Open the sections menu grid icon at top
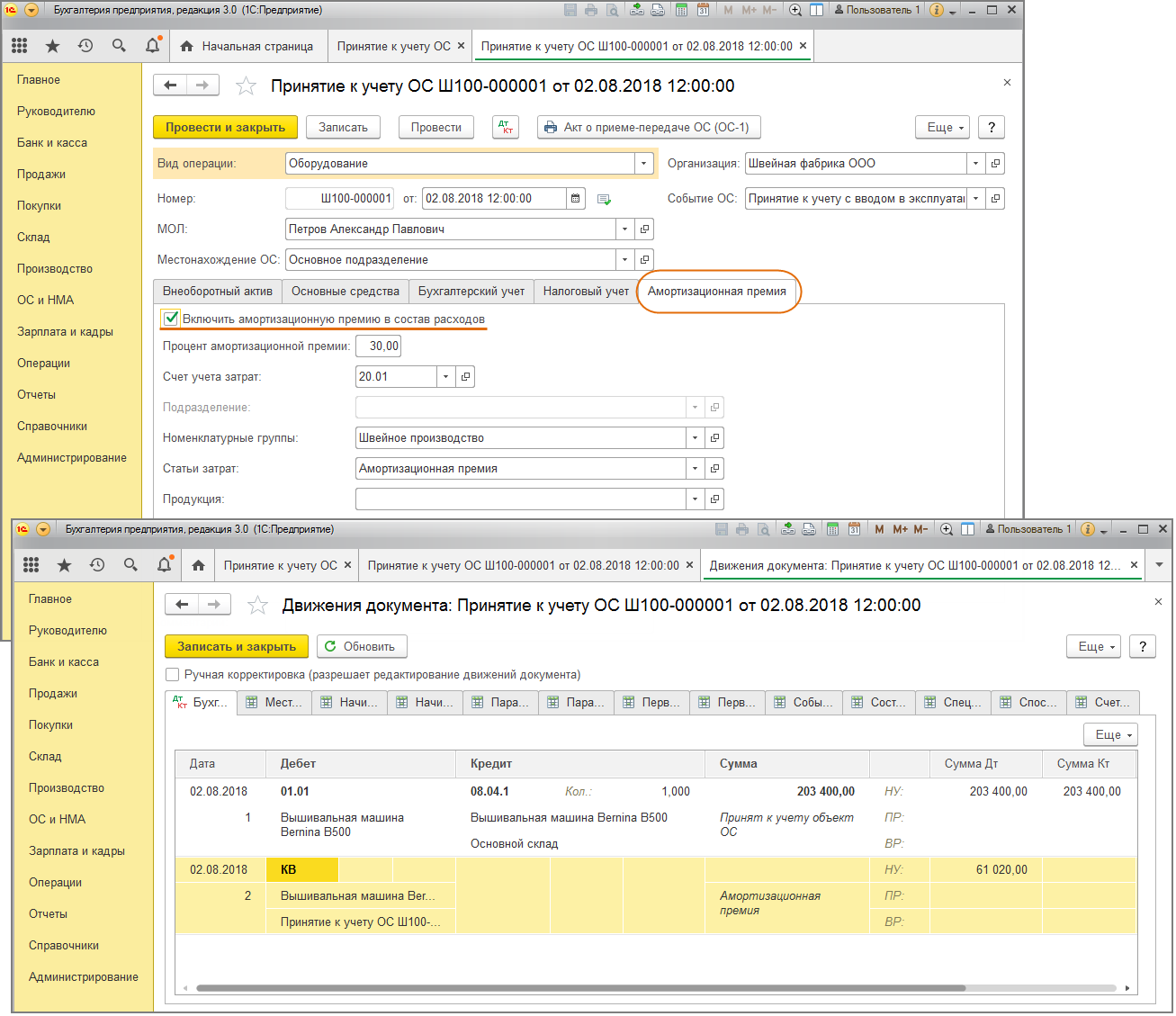Viewport: 1176px width, 1016px height. 19,46
